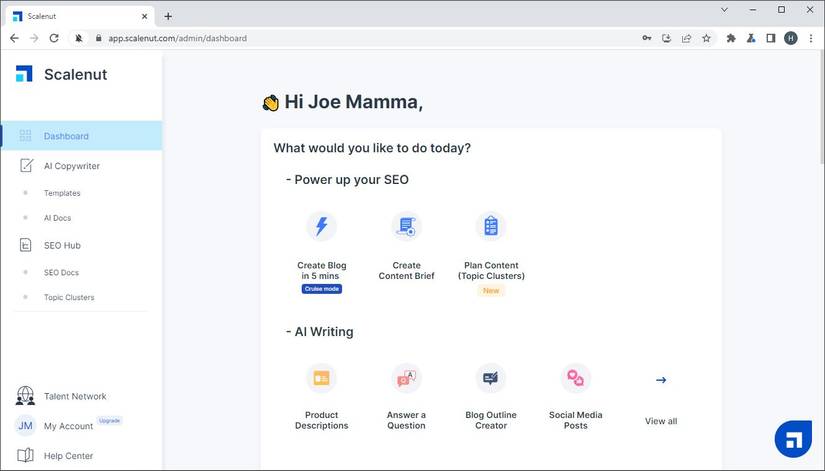Click the Plan Content clipboard icon
Screen dimensions: 825x471
(x=491, y=226)
